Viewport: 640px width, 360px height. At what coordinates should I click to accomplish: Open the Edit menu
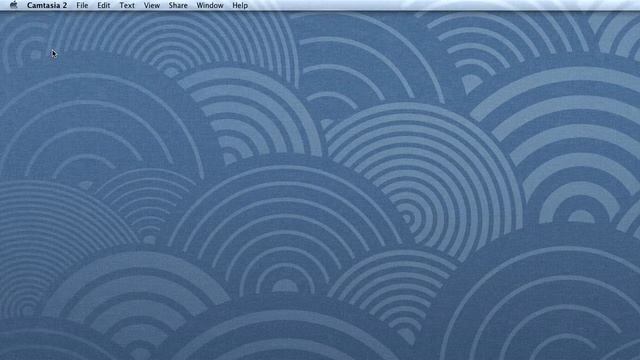(x=104, y=5)
